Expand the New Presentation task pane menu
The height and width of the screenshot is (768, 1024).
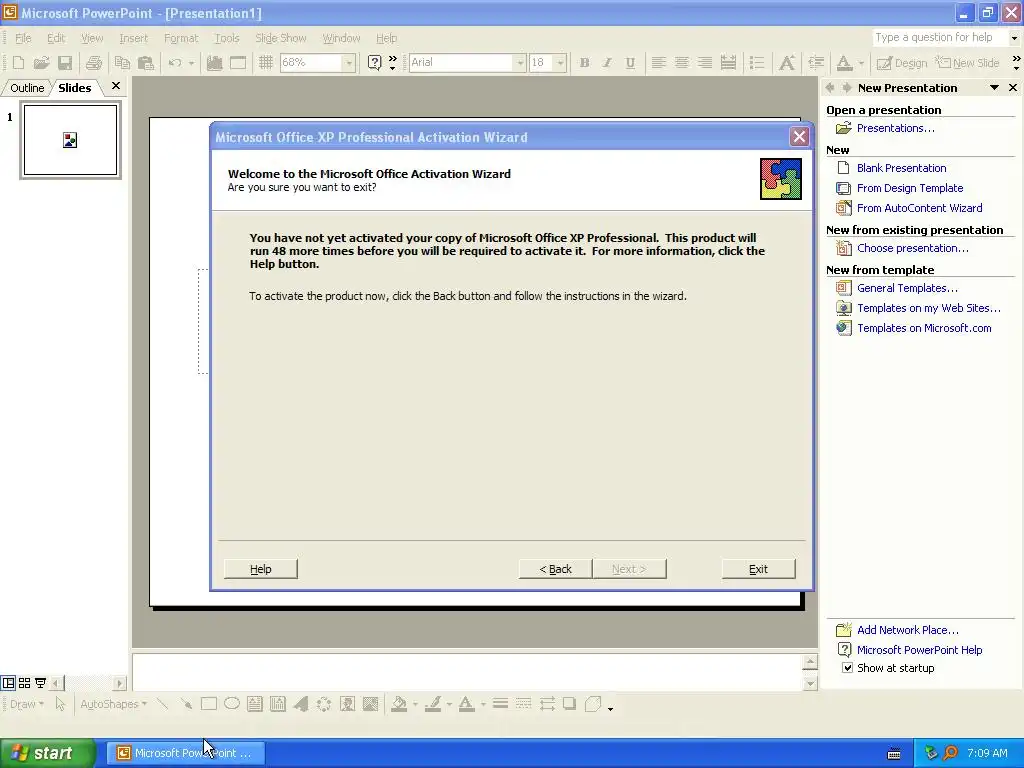[994, 88]
